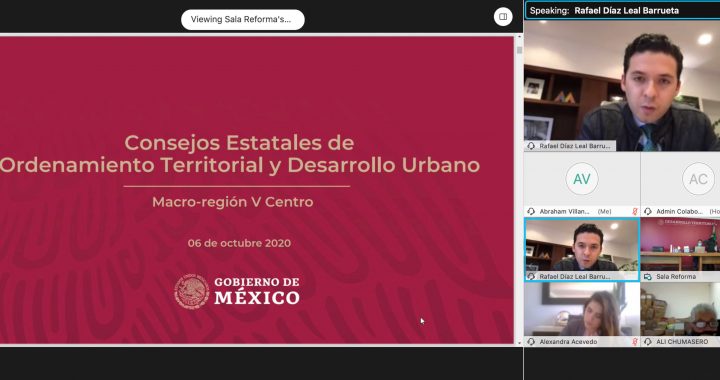The height and width of the screenshot is (380, 720).
Task: Click headset icon beside Alexandra Acevedo
Action: (x=531, y=342)
